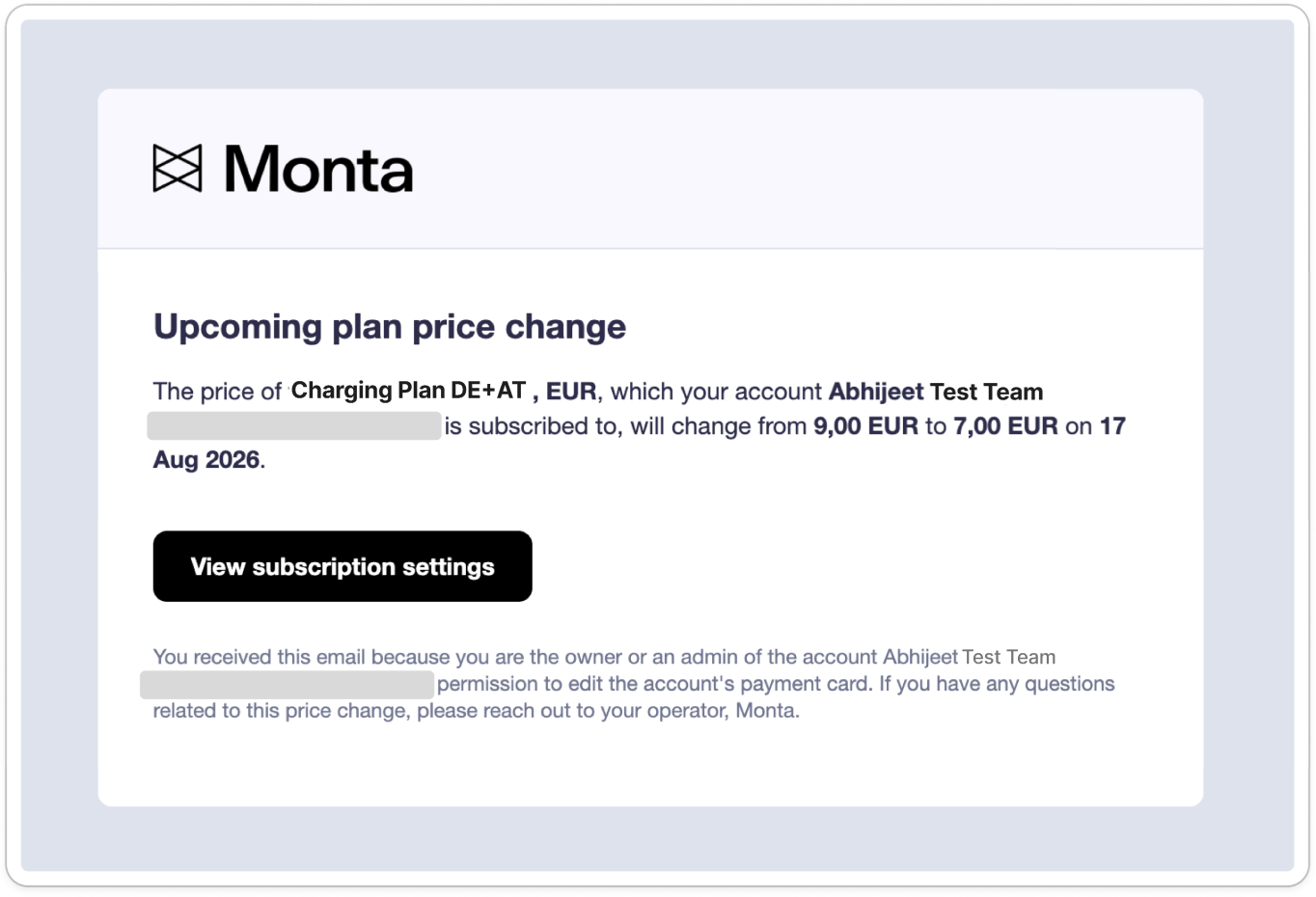Image resolution: width=1316 pixels, height=897 pixels.
Task: Click the Monta wordmark text in header
Action: [x=318, y=169]
